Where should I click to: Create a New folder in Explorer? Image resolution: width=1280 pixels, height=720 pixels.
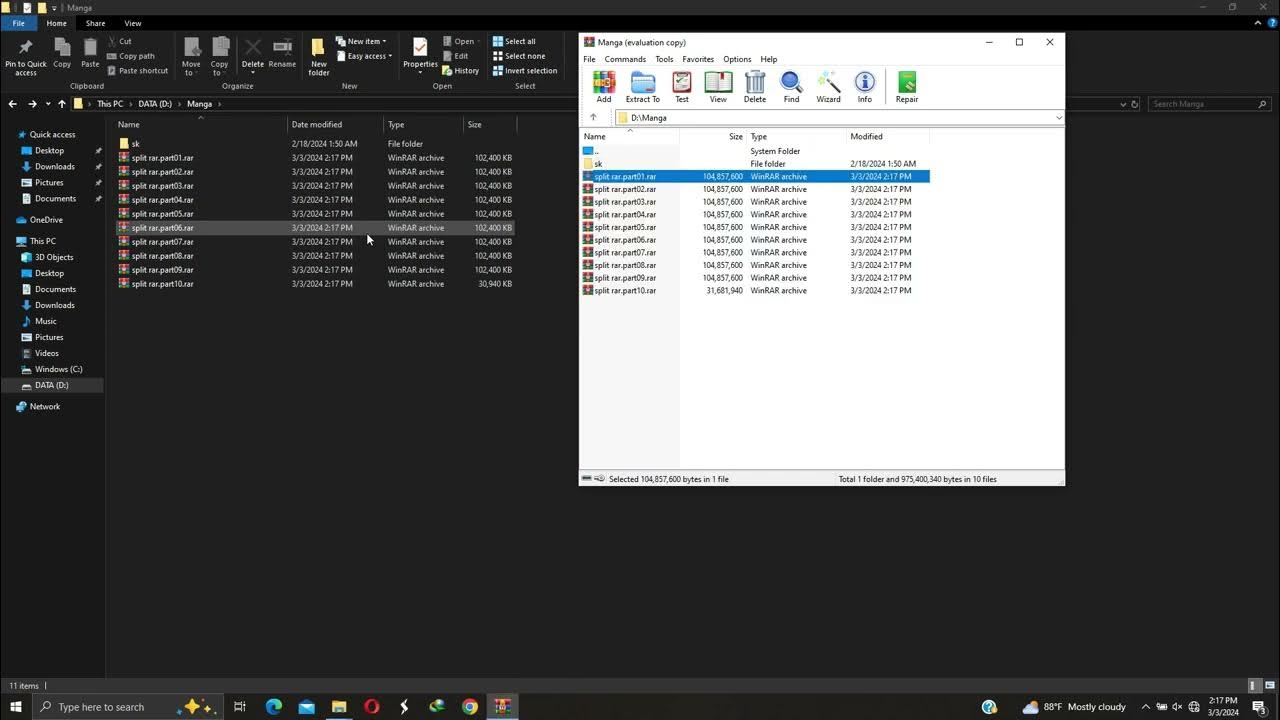[319, 57]
